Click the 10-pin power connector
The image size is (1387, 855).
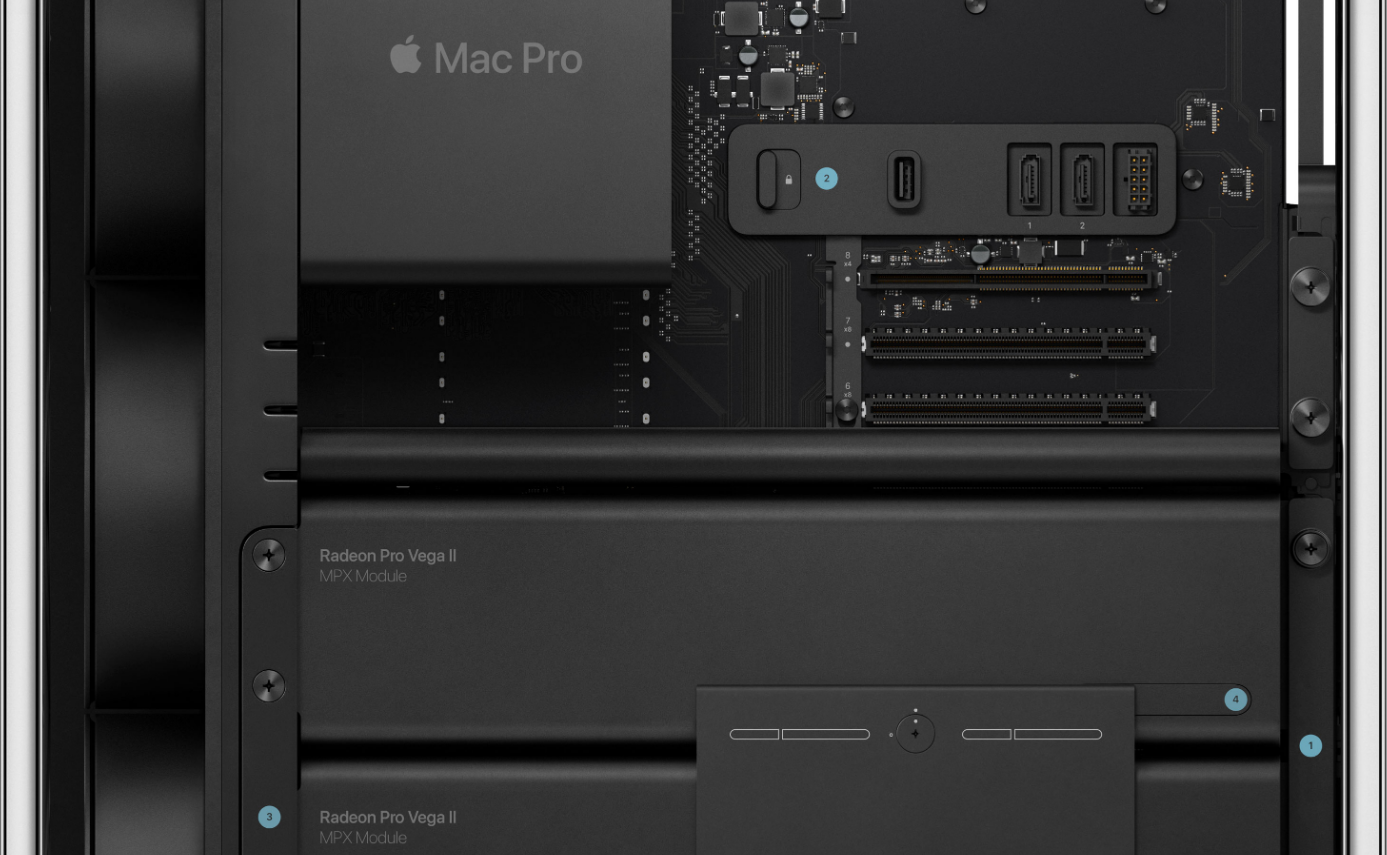[x=1135, y=180]
